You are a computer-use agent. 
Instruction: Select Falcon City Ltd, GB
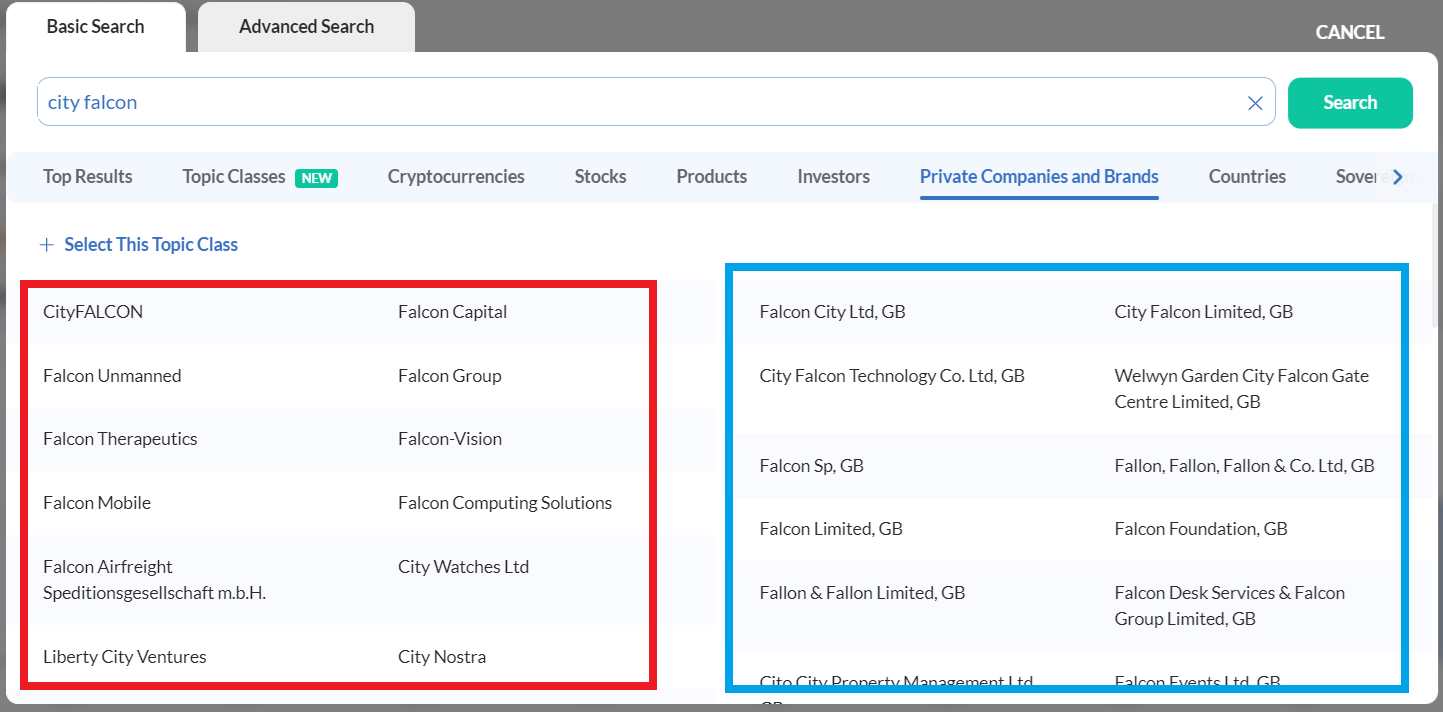pos(832,312)
